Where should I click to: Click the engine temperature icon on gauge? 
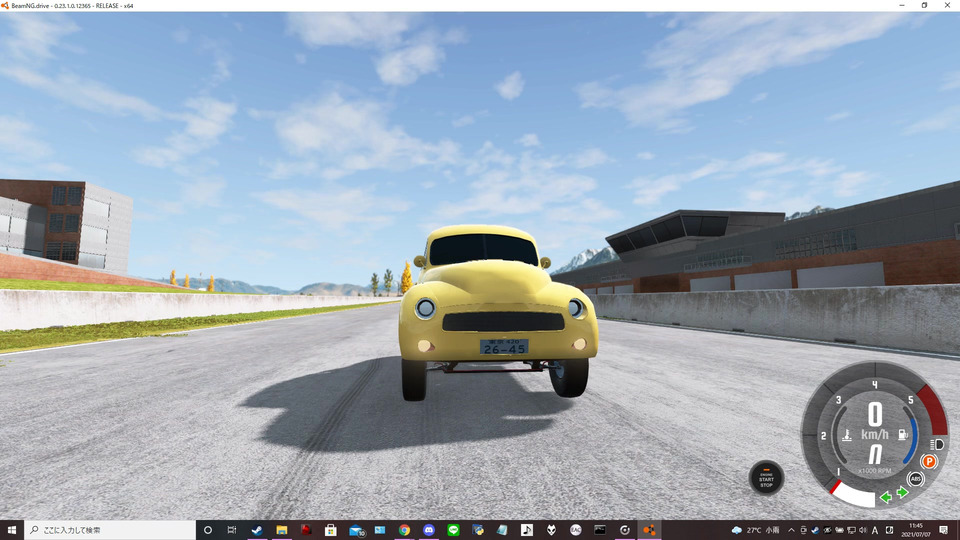click(847, 435)
